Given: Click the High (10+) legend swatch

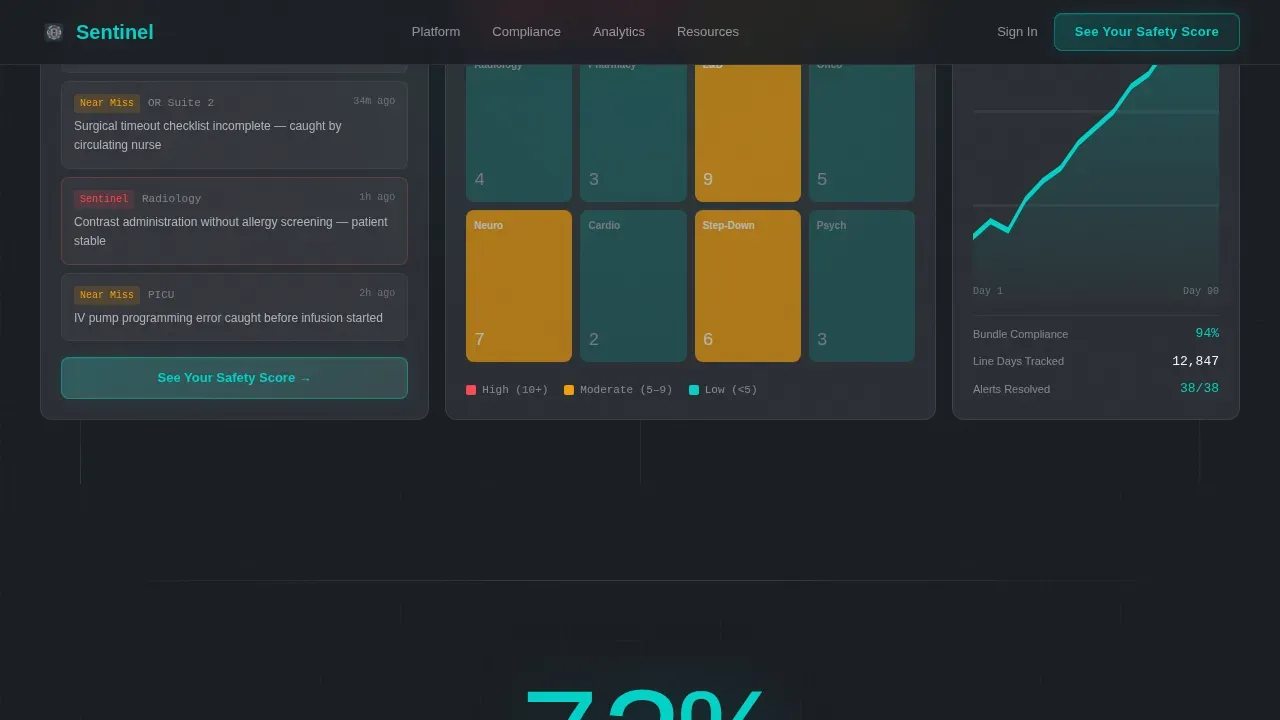Looking at the screenshot, I should [471, 390].
